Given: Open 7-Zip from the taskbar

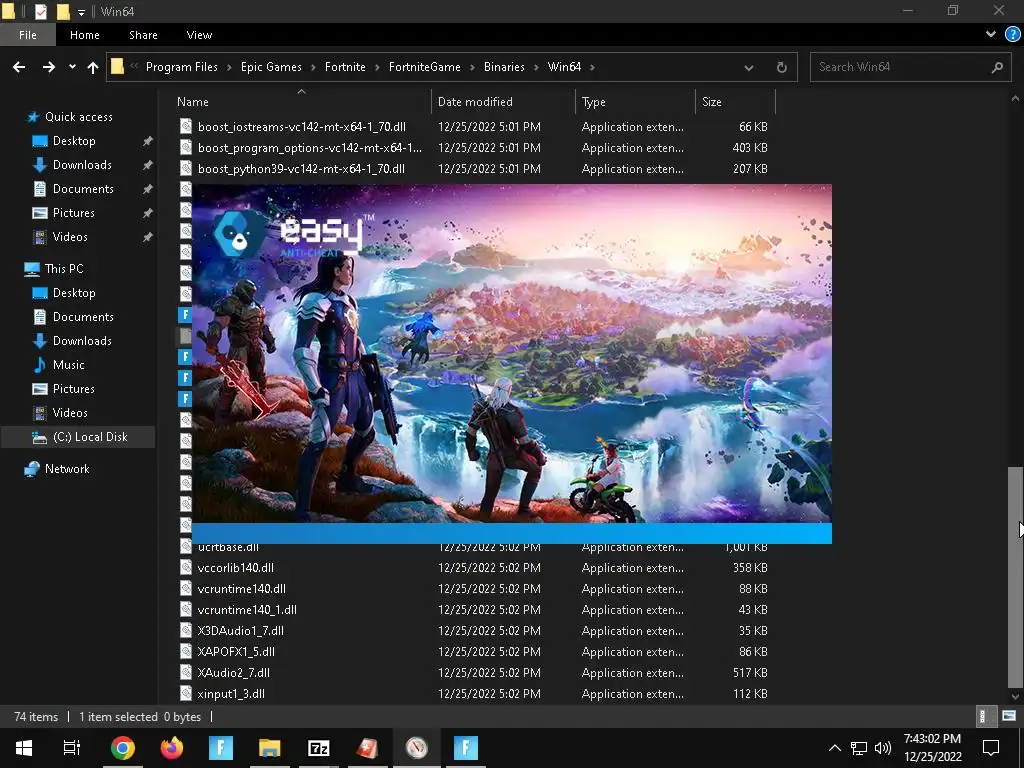Looking at the screenshot, I should (x=319, y=748).
